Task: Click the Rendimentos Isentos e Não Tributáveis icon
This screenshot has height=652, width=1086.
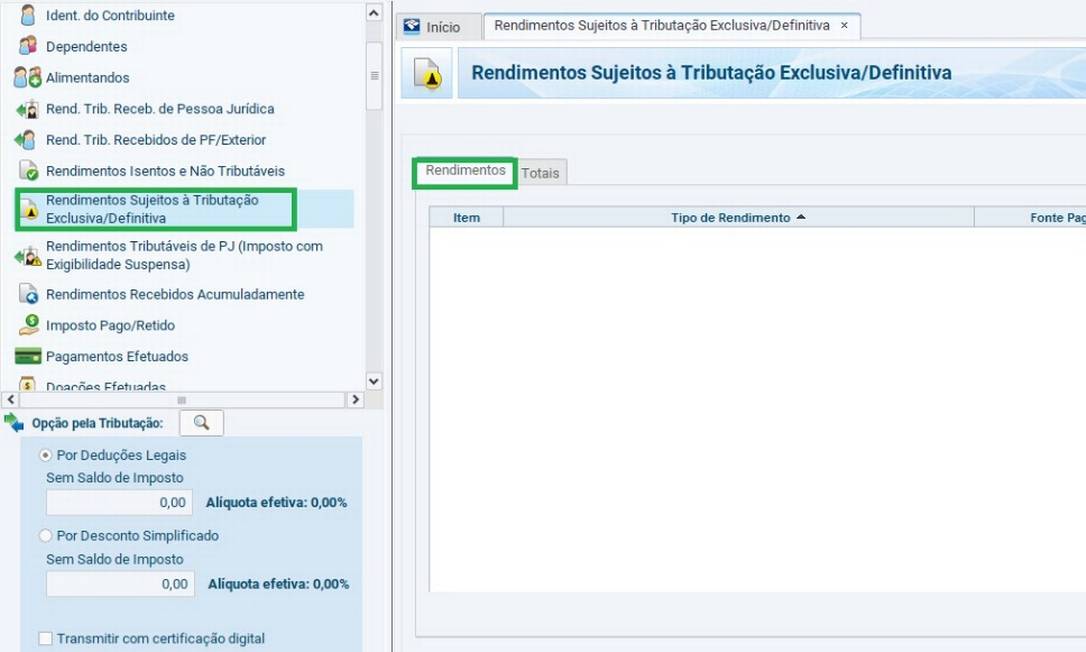Action: 27,171
